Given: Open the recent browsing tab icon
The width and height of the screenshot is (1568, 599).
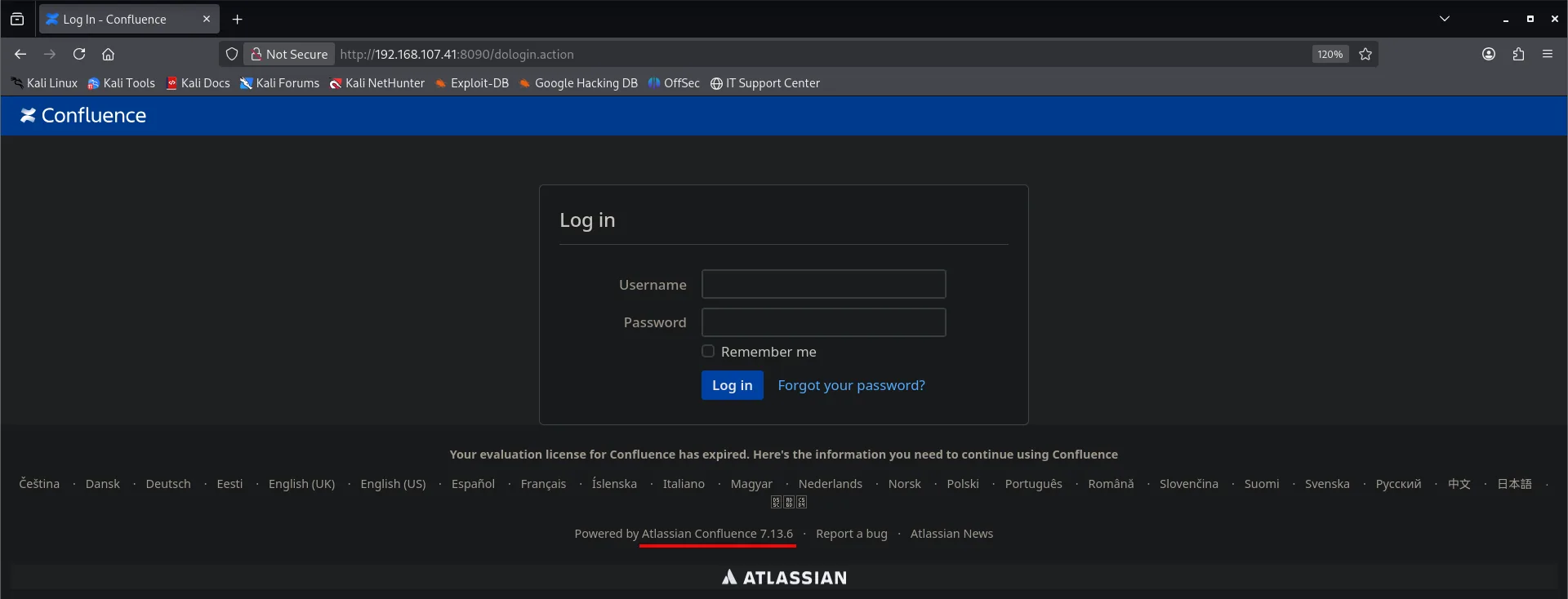Looking at the screenshot, I should point(17,19).
